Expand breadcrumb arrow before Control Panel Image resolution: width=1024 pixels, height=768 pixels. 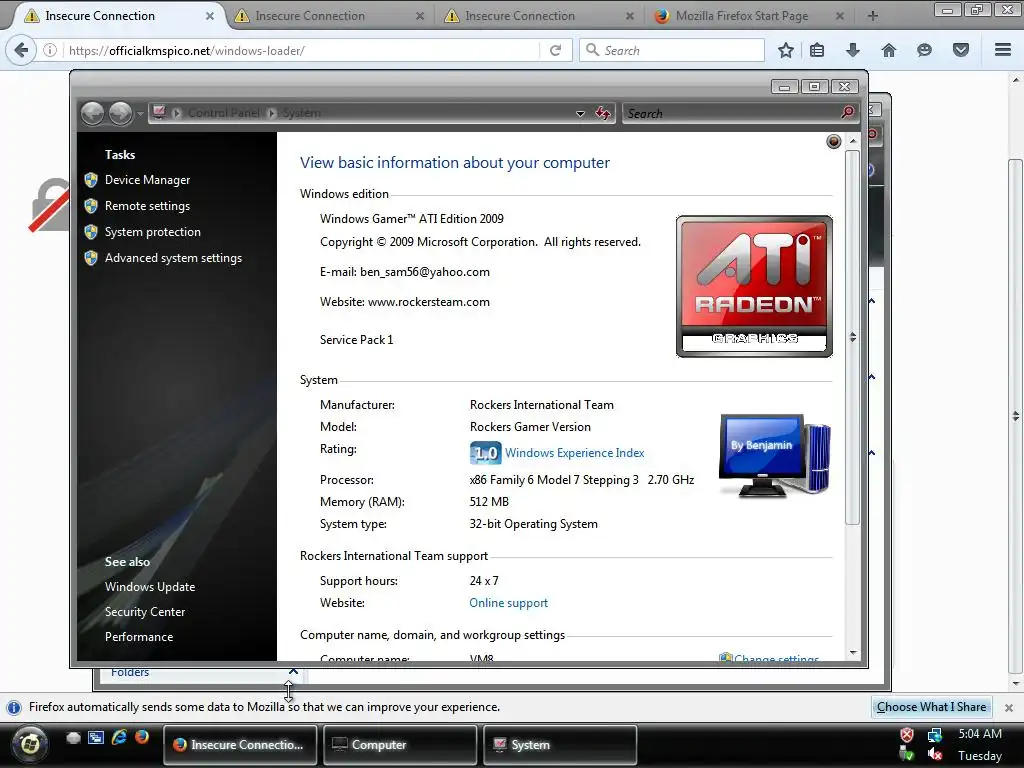pyautogui.click(x=176, y=113)
